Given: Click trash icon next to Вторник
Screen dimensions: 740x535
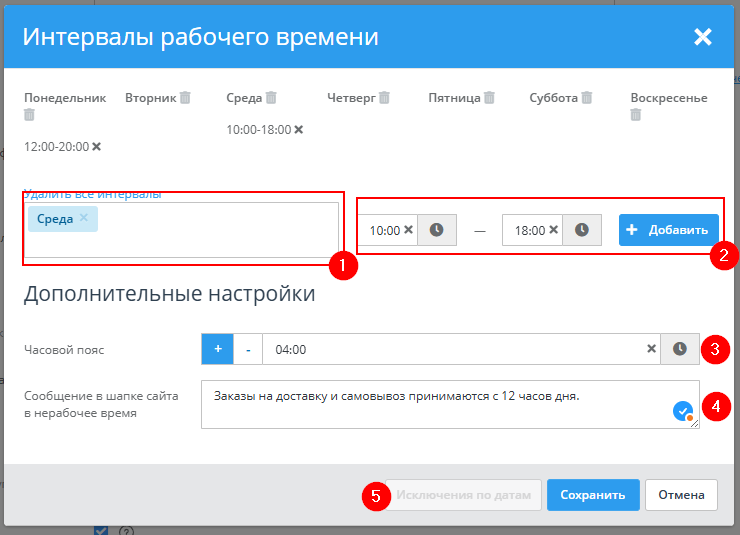Looking at the screenshot, I should pyautogui.click(x=185, y=98).
